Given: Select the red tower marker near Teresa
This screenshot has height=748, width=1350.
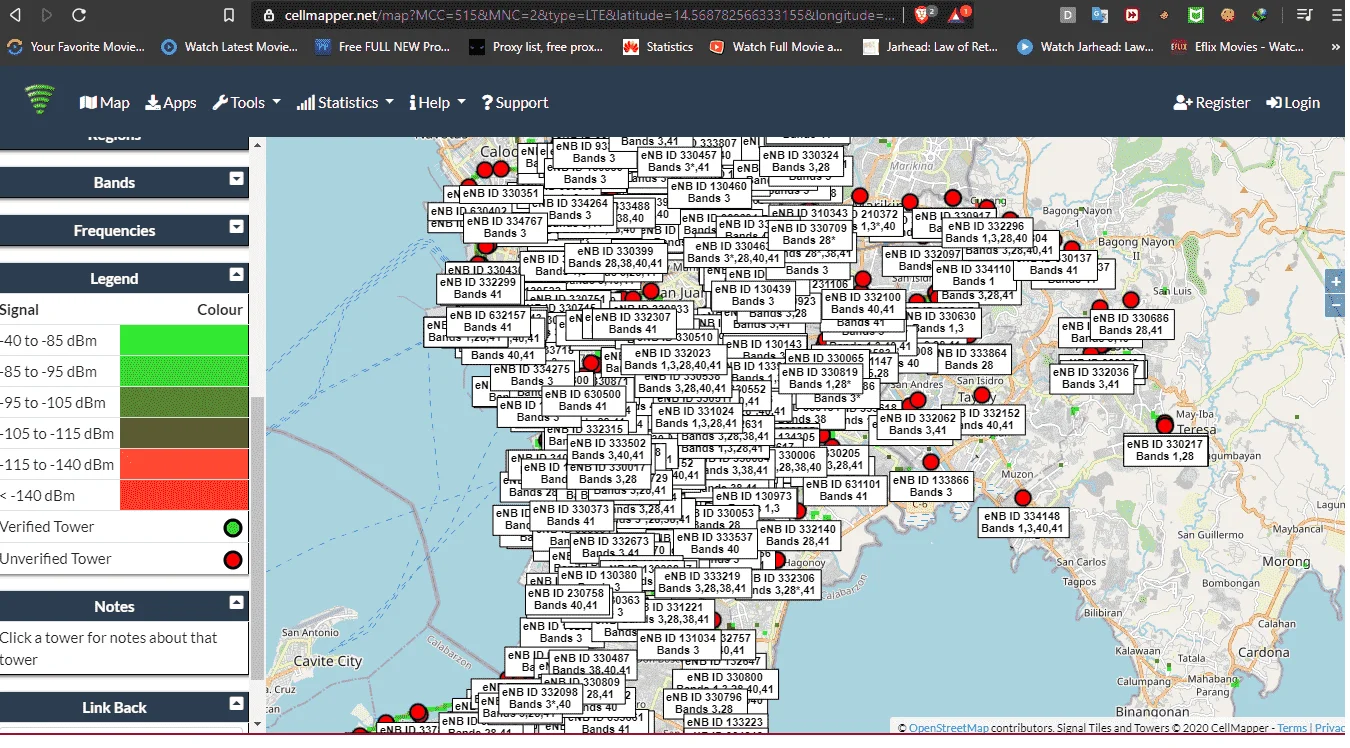Looking at the screenshot, I should (x=1164, y=425).
